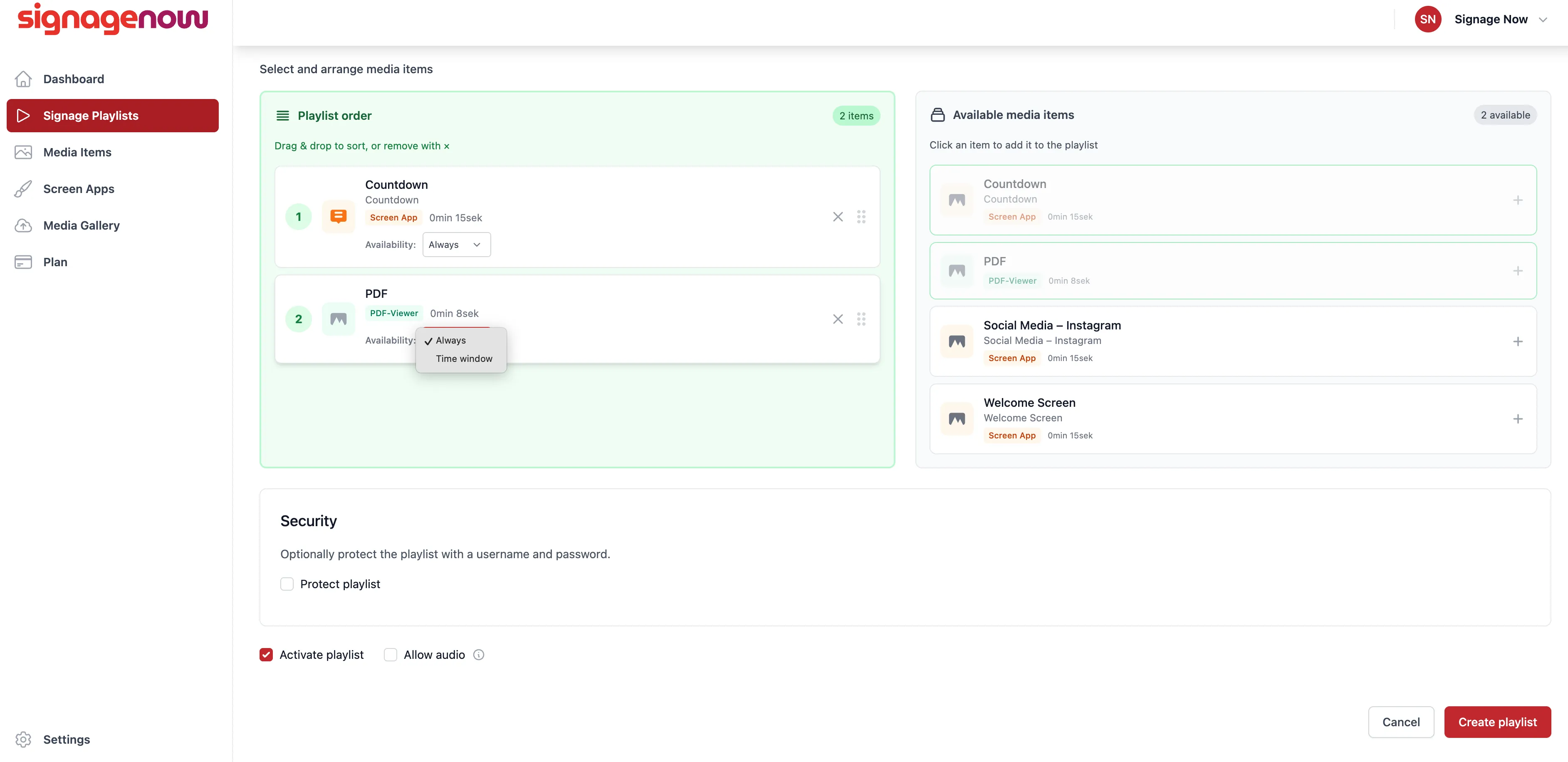This screenshot has width=1568, height=762.
Task: Enable the Protect playlist checkbox
Action: point(287,584)
